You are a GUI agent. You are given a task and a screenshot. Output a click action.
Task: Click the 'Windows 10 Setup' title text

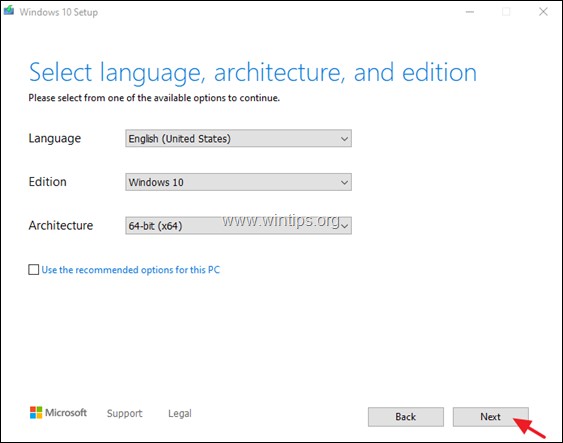(59, 12)
